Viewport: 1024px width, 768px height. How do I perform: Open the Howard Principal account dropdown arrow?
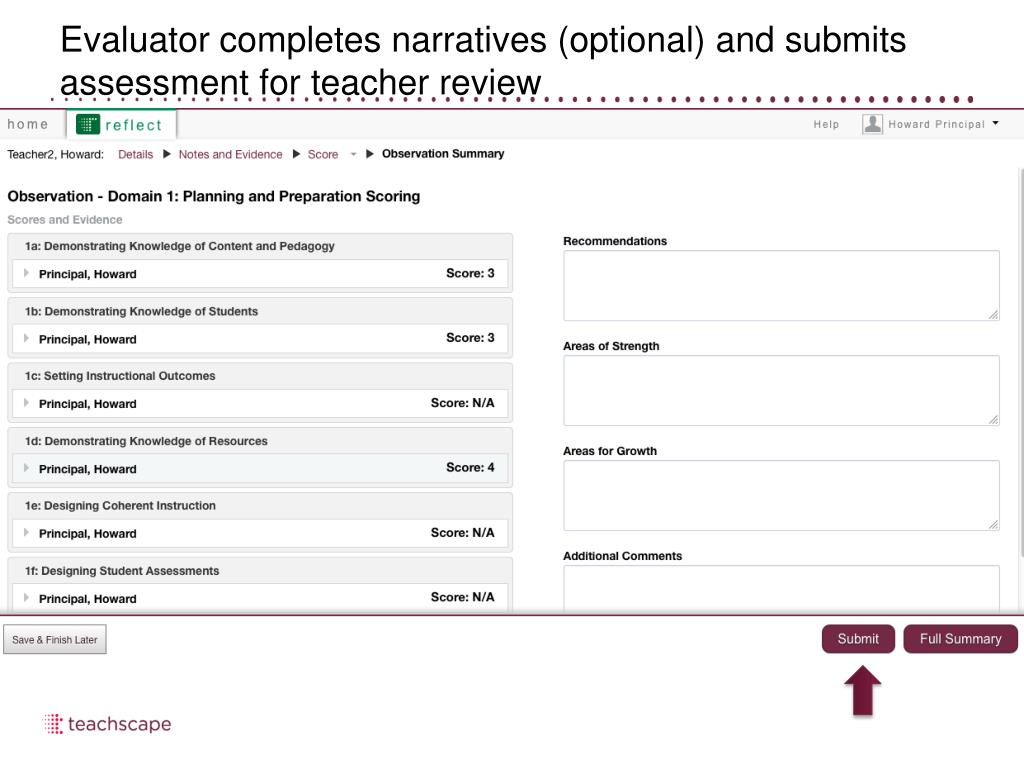coord(995,123)
